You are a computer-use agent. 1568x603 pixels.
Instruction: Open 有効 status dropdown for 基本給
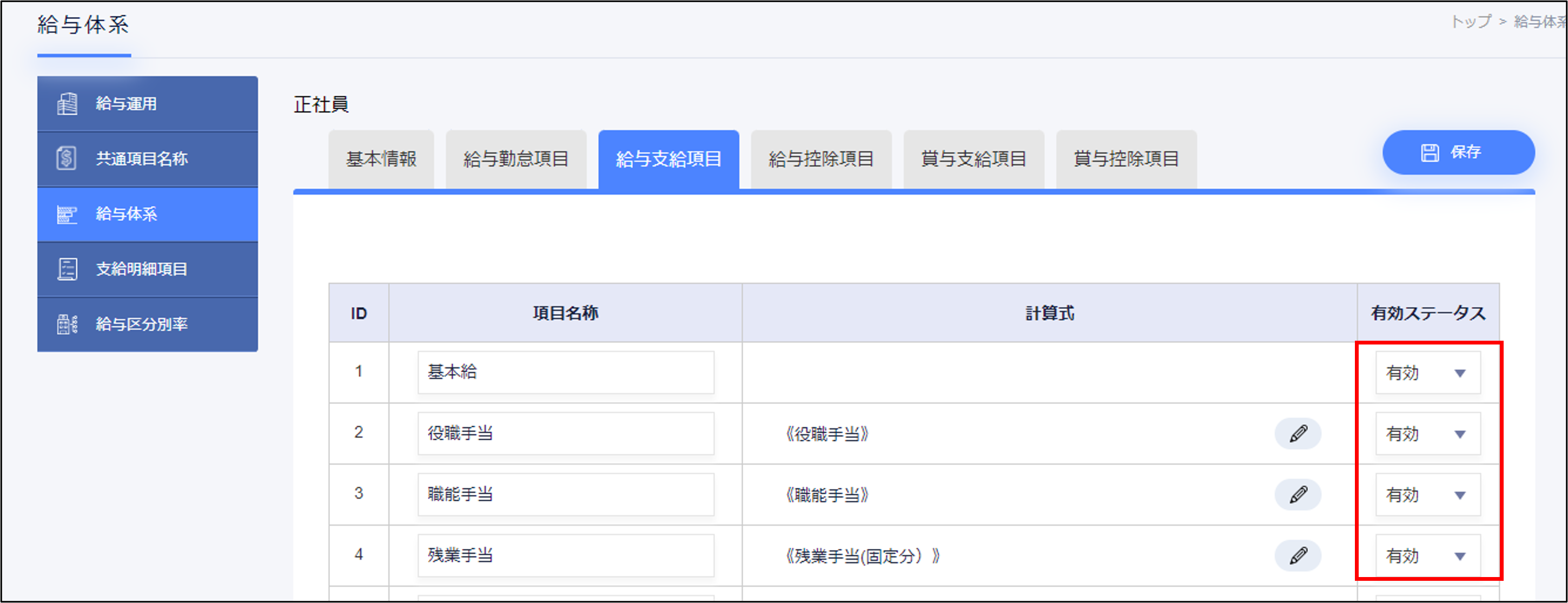pos(1427,373)
